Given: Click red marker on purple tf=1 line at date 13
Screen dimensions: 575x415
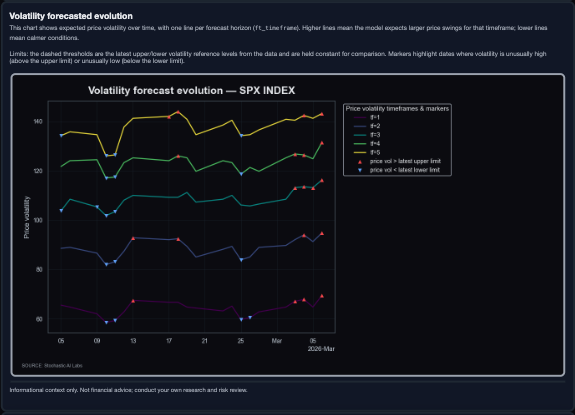Looking at the screenshot, I should (x=133, y=301).
